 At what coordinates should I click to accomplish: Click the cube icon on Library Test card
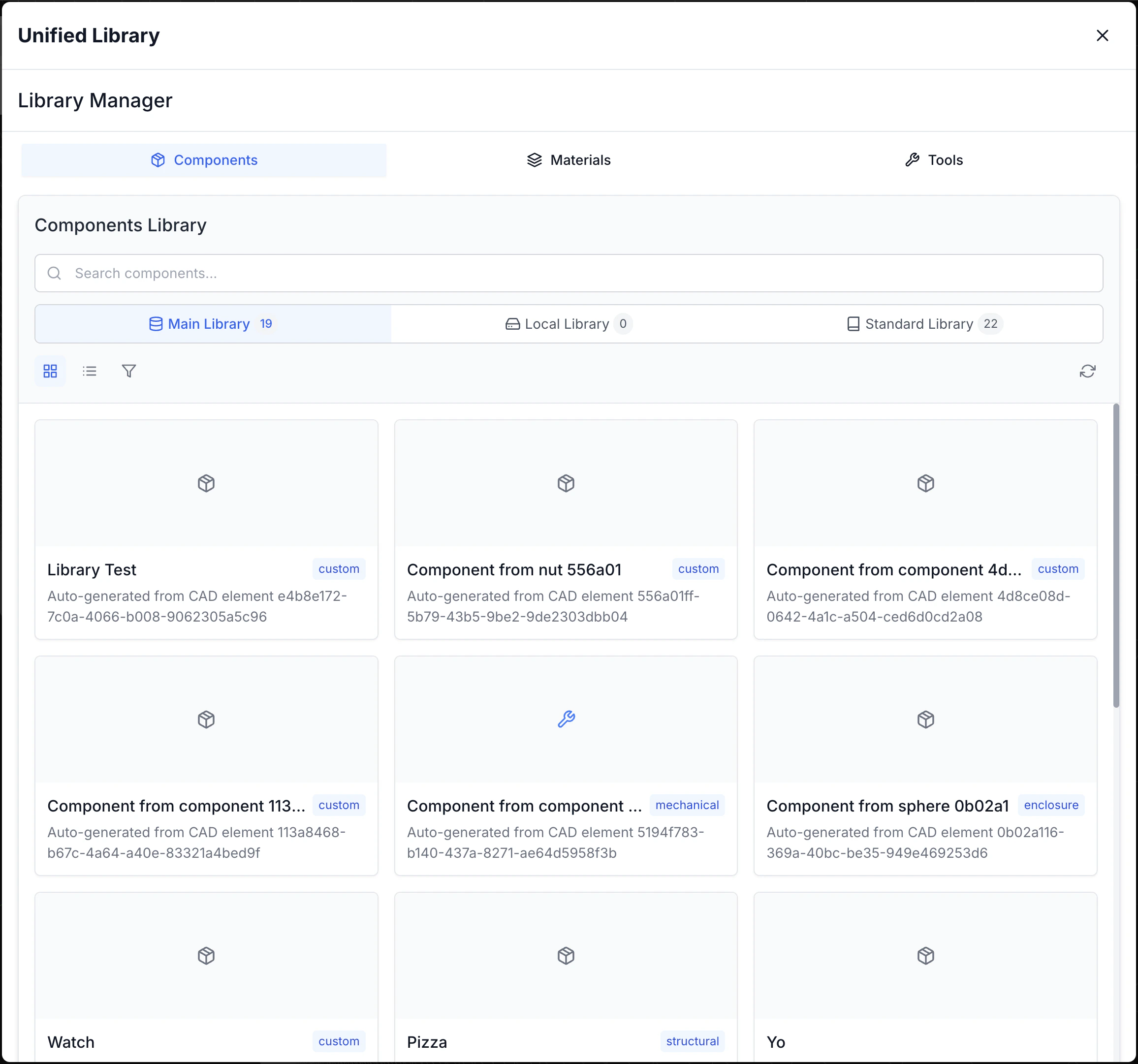206,483
